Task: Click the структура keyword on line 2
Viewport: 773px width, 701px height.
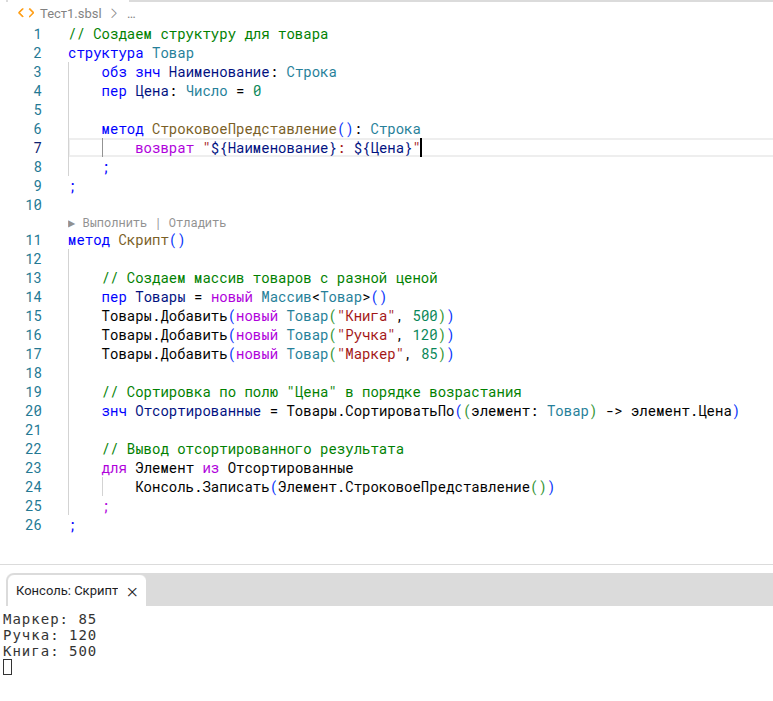Action: [x=106, y=53]
